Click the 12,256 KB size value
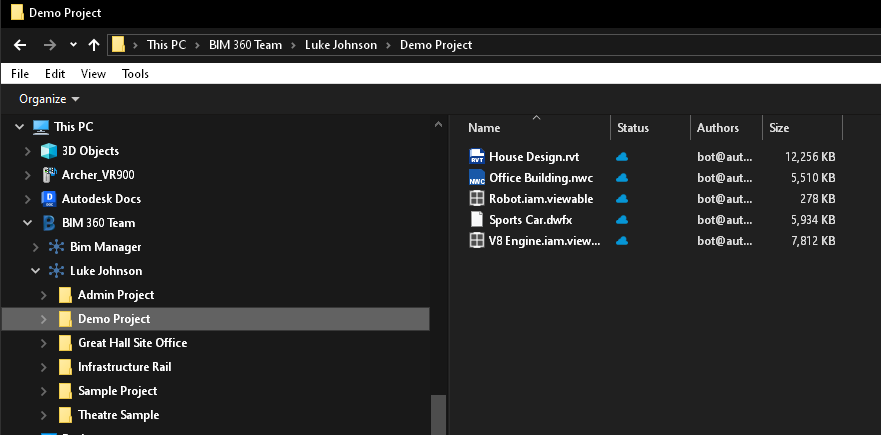The width and height of the screenshot is (881, 435). pyautogui.click(x=810, y=157)
